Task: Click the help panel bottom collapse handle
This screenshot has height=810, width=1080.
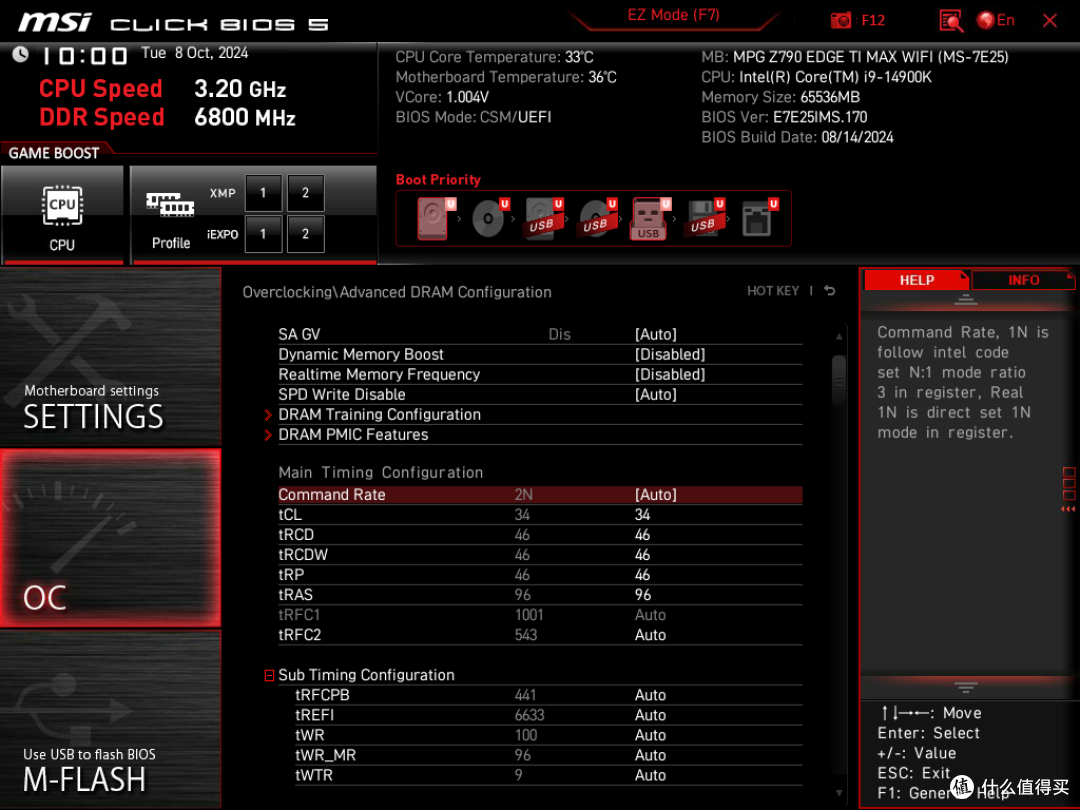Action: point(965,687)
